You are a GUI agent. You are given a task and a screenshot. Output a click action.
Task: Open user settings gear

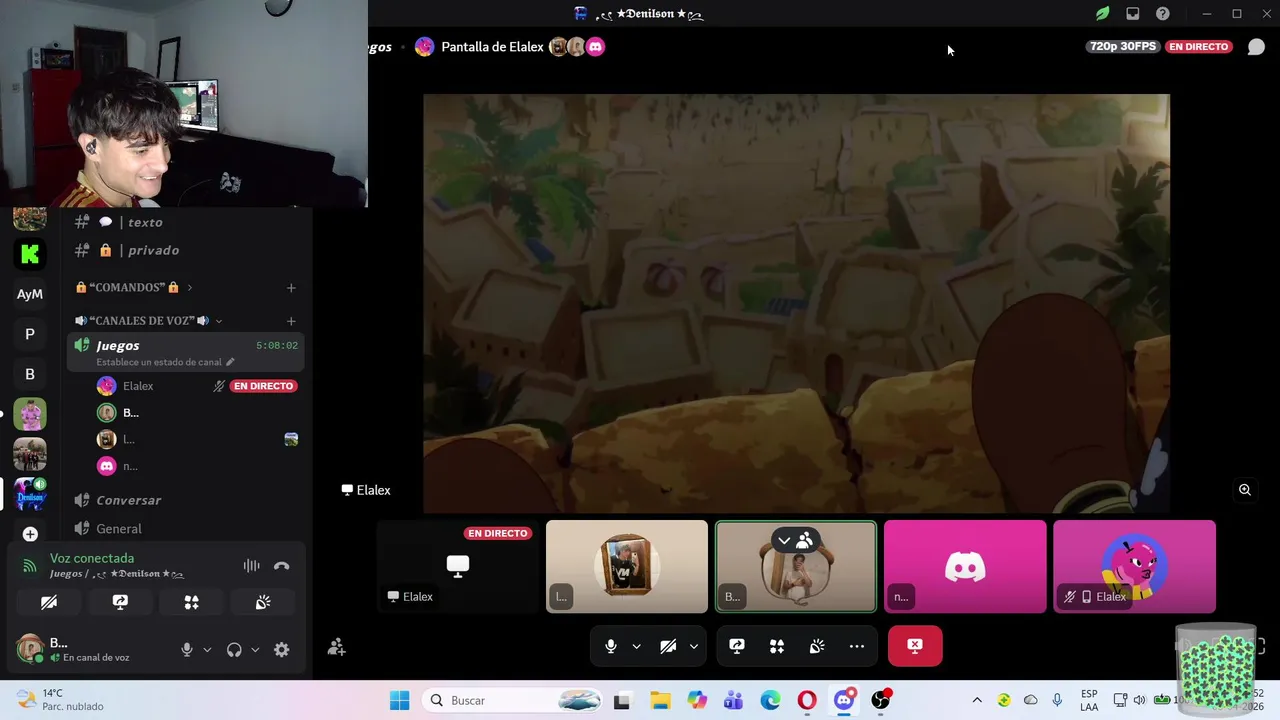coord(282,649)
